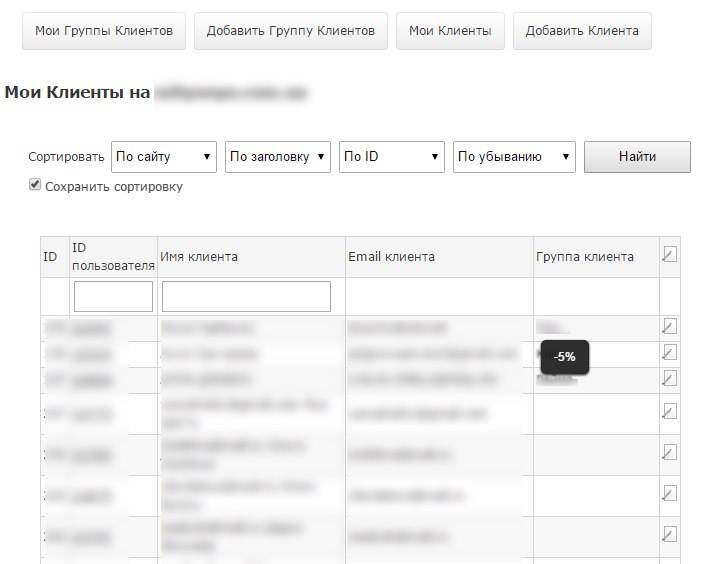Click edit icon for the seventh client row
The width and height of the screenshot is (713, 564).
(669, 532)
